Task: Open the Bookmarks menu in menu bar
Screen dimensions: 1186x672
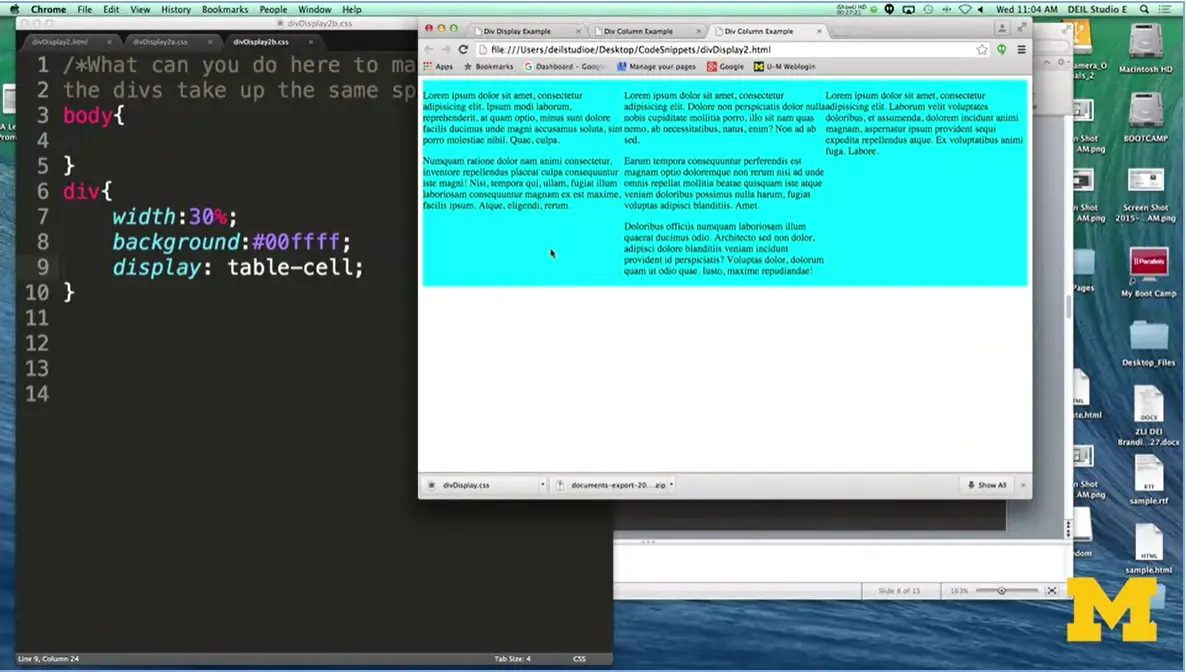Action: (224, 9)
